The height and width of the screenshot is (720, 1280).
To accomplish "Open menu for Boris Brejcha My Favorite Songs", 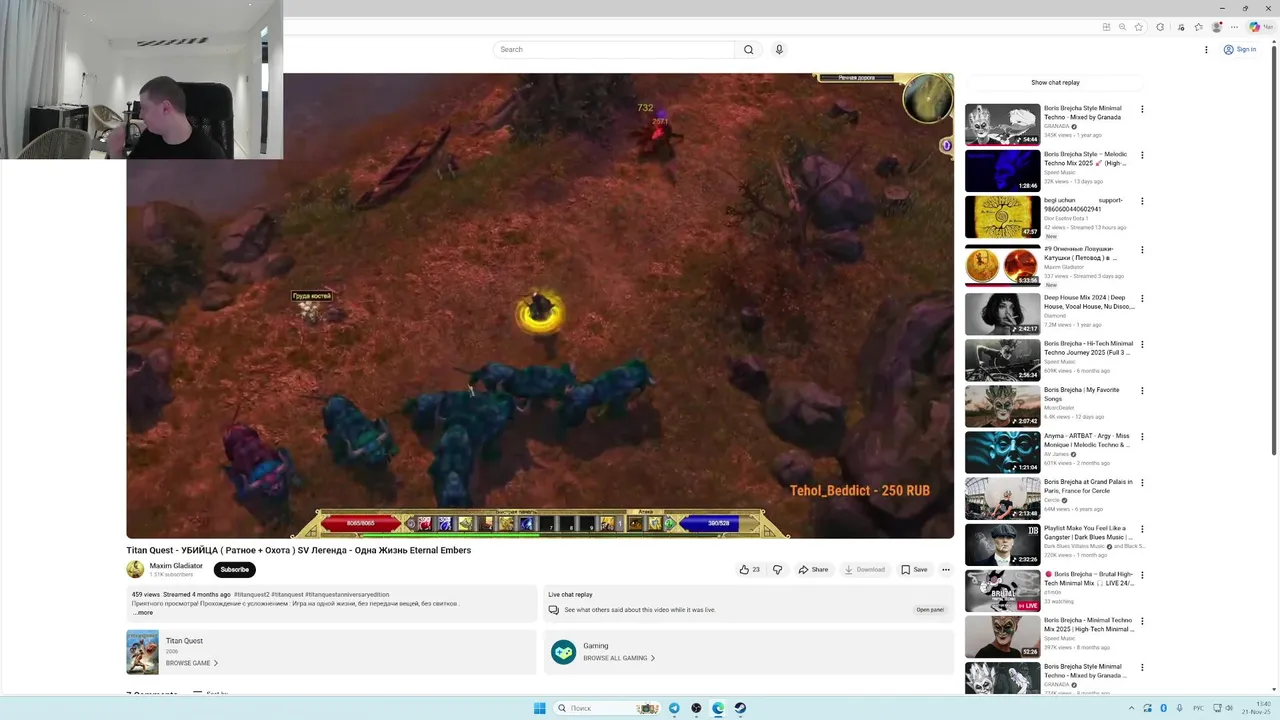I will coord(1142,390).
